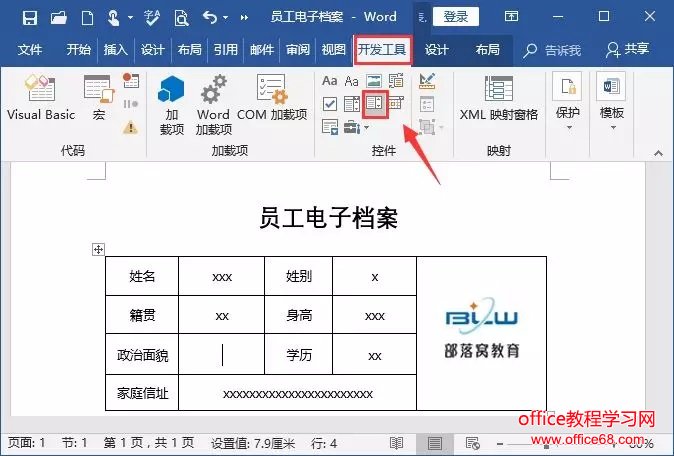Insert building block gallery content control
This screenshot has height=456, width=674.
[x=396, y=80]
